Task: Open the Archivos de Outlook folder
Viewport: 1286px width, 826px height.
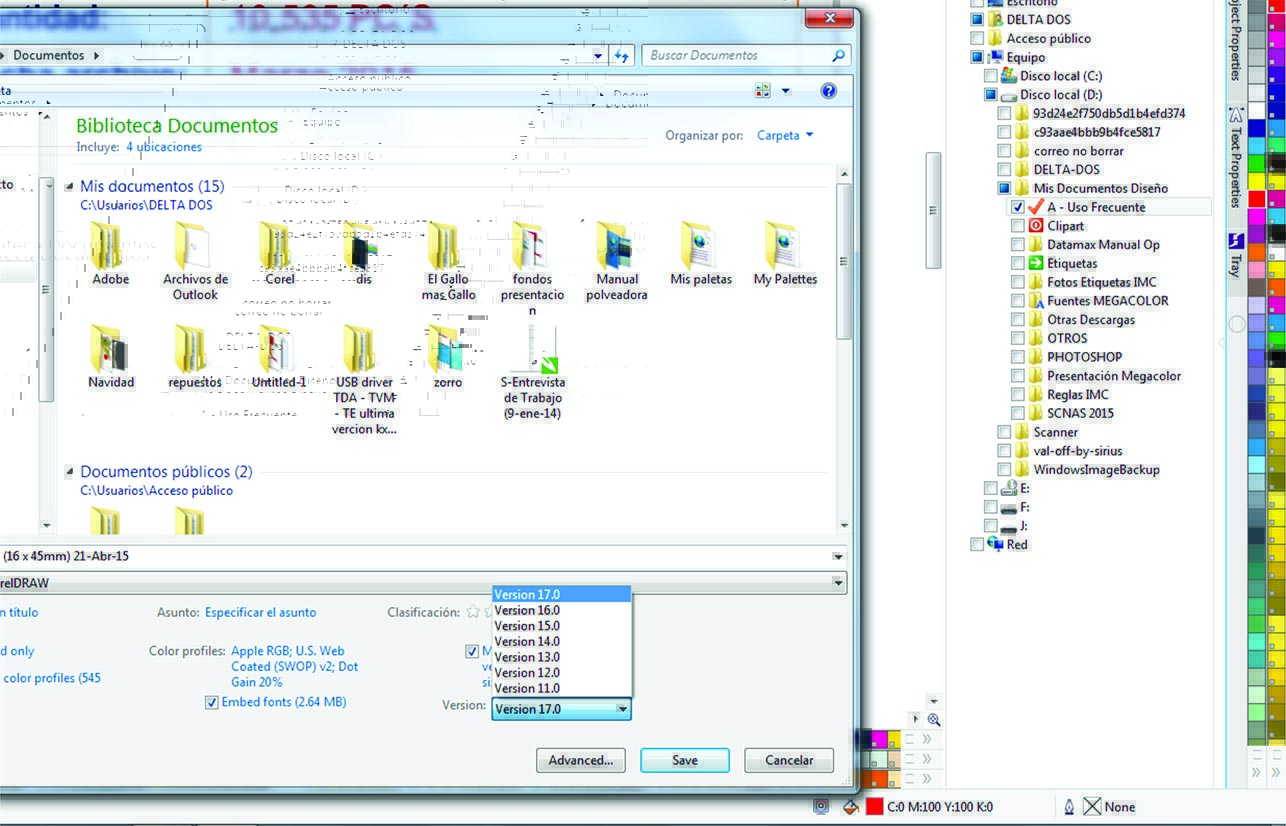Action: coord(195,260)
